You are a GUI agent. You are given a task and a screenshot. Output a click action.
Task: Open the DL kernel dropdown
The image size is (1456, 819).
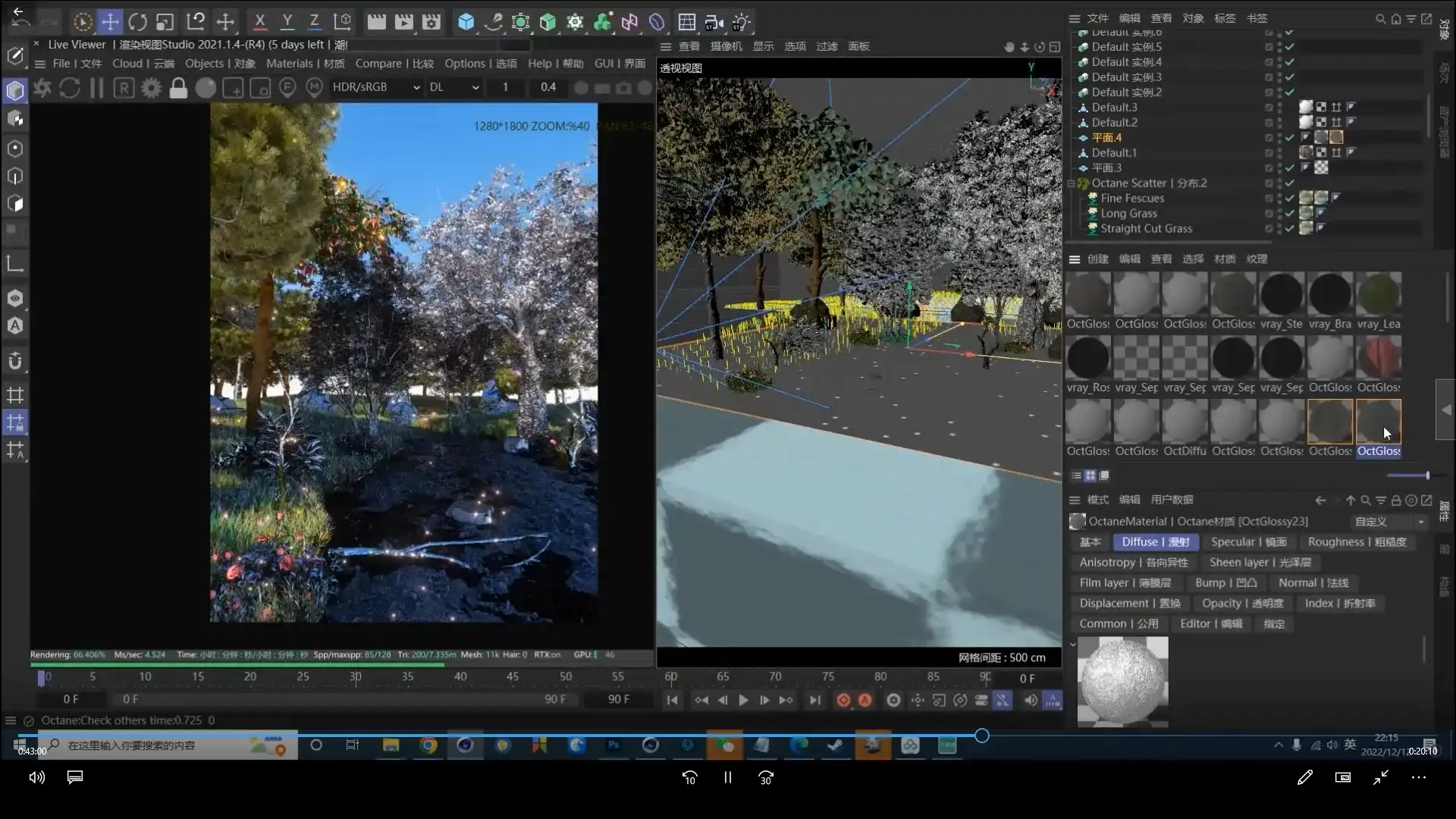click(x=453, y=87)
